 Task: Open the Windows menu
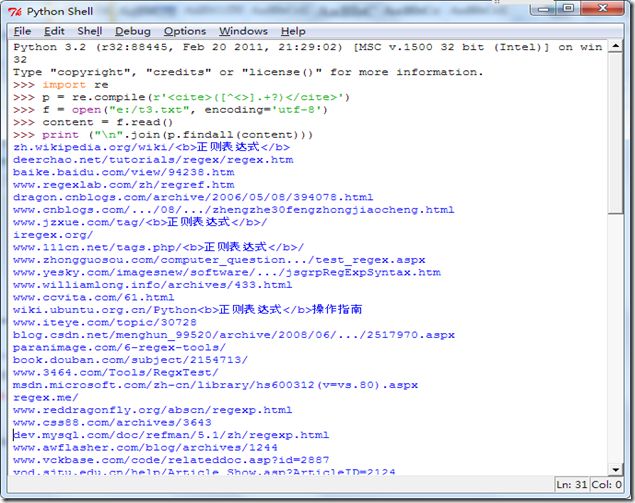pos(243,31)
